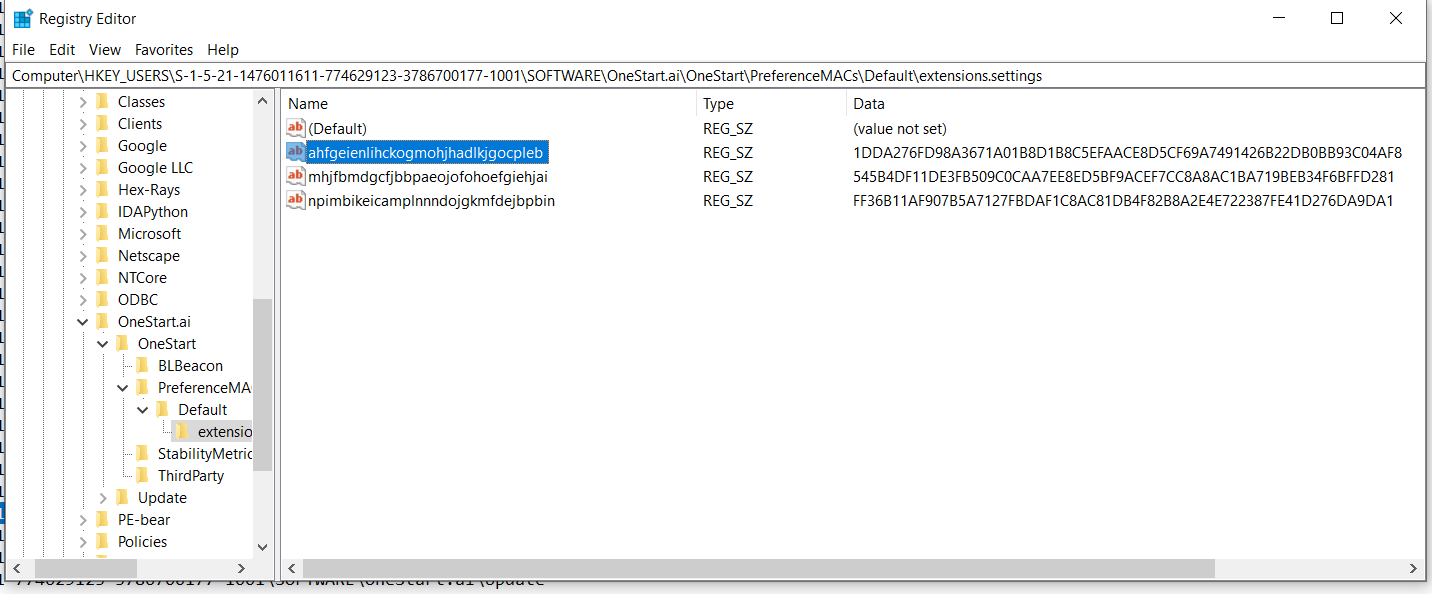Click the PE-bear key folder icon
1432x594 pixels.
102,519
